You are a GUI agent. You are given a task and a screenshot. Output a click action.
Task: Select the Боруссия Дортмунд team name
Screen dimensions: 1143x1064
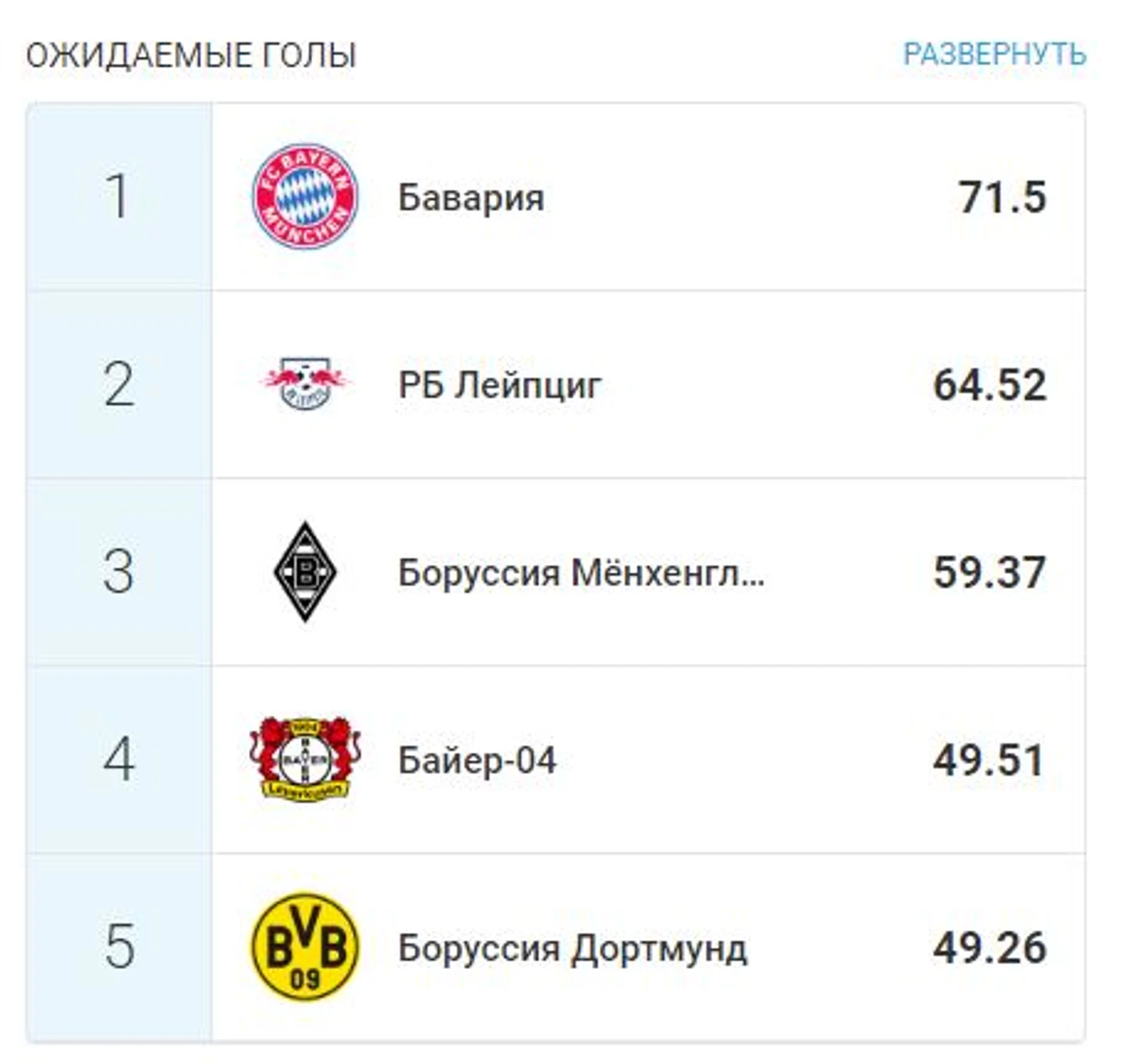tap(572, 948)
